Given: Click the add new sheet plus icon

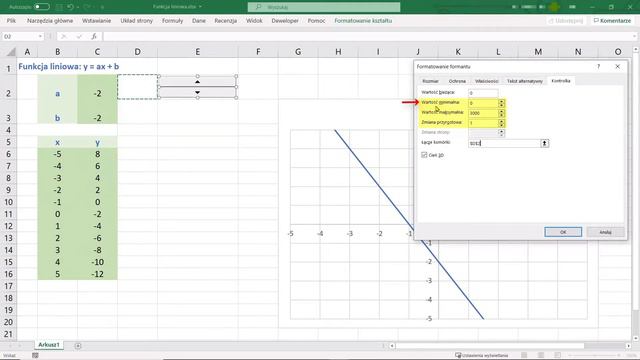Looking at the screenshot, I should (78, 346).
